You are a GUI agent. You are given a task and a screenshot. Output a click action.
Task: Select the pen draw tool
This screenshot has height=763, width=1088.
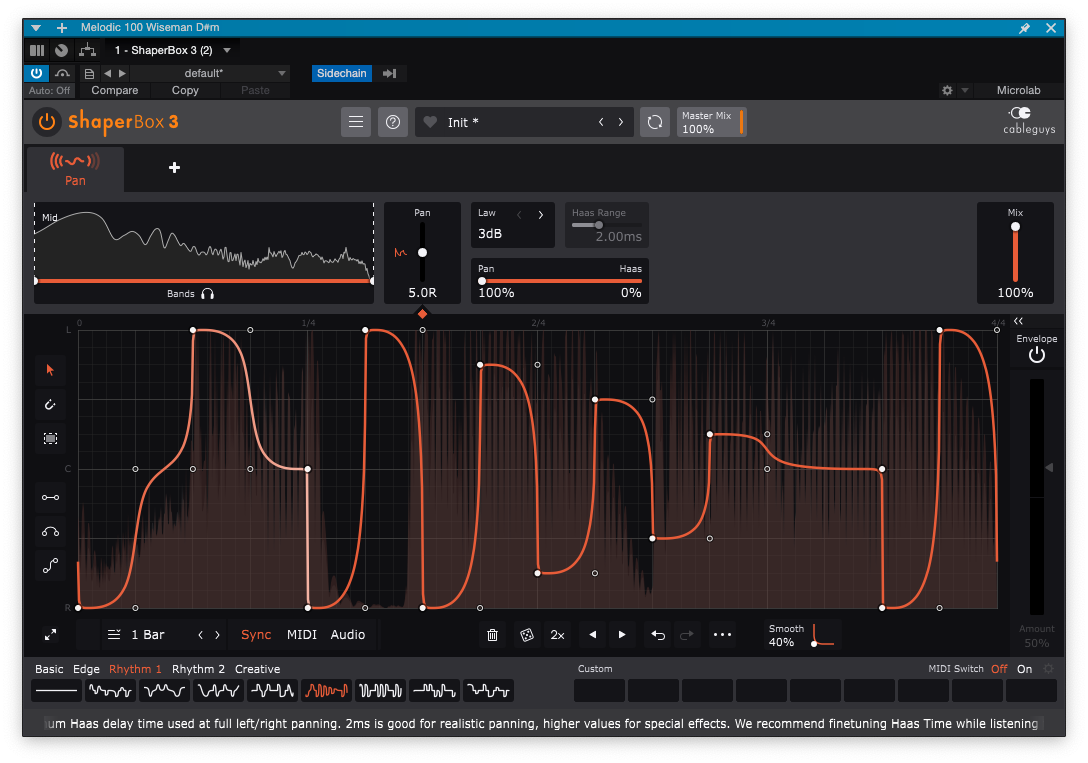[x=50, y=404]
